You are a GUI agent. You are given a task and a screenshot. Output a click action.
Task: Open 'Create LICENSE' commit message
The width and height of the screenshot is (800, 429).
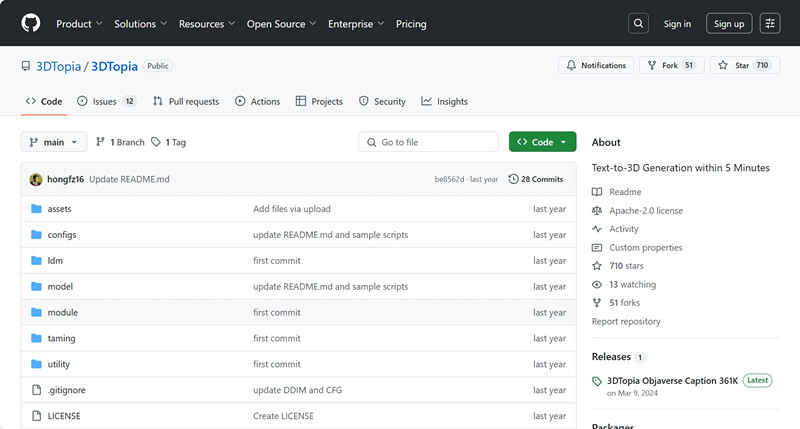click(283, 416)
